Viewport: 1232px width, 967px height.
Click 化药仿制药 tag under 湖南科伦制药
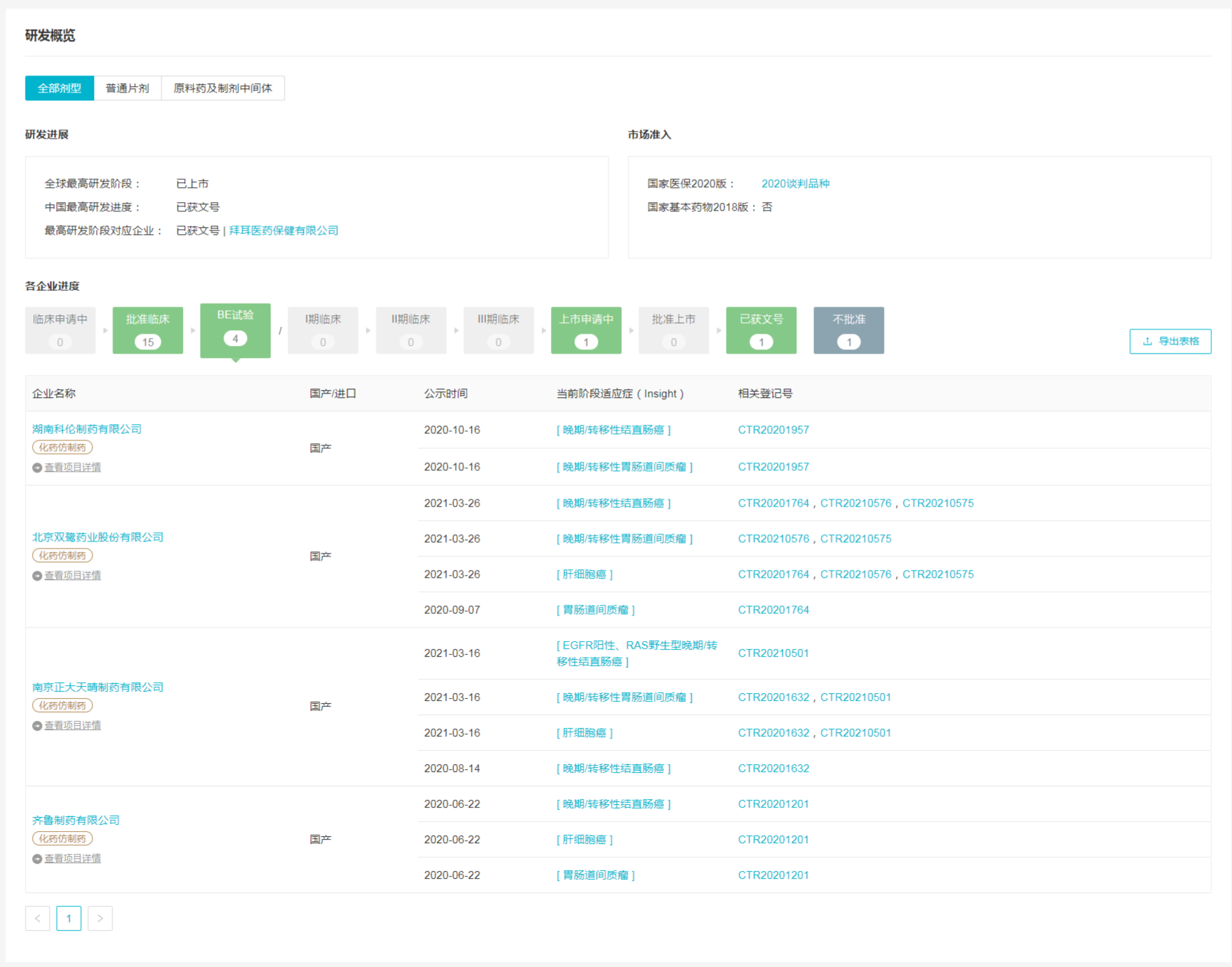(x=63, y=448)
